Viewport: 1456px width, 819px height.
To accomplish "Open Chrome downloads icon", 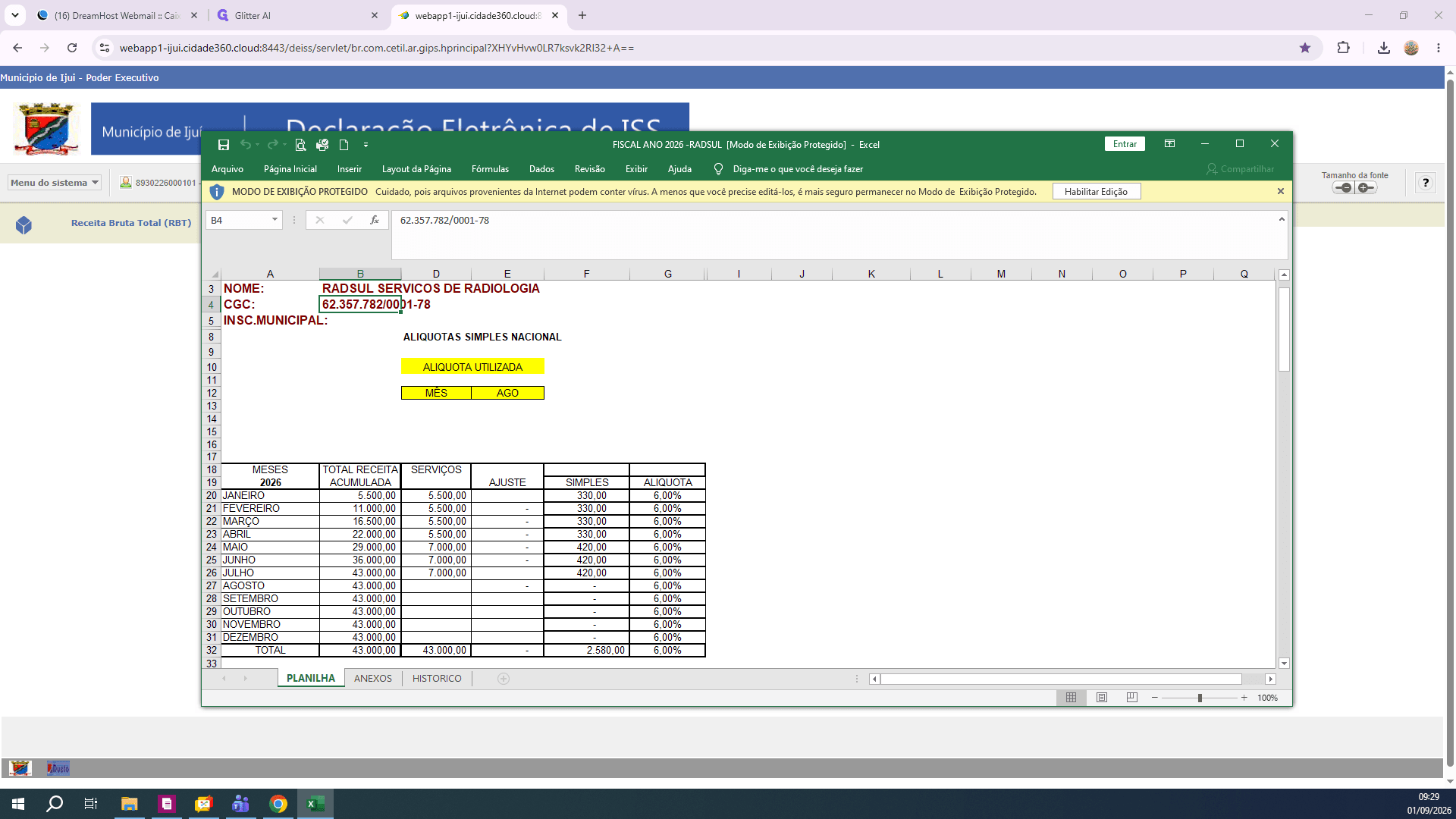I will point(1384,48).
